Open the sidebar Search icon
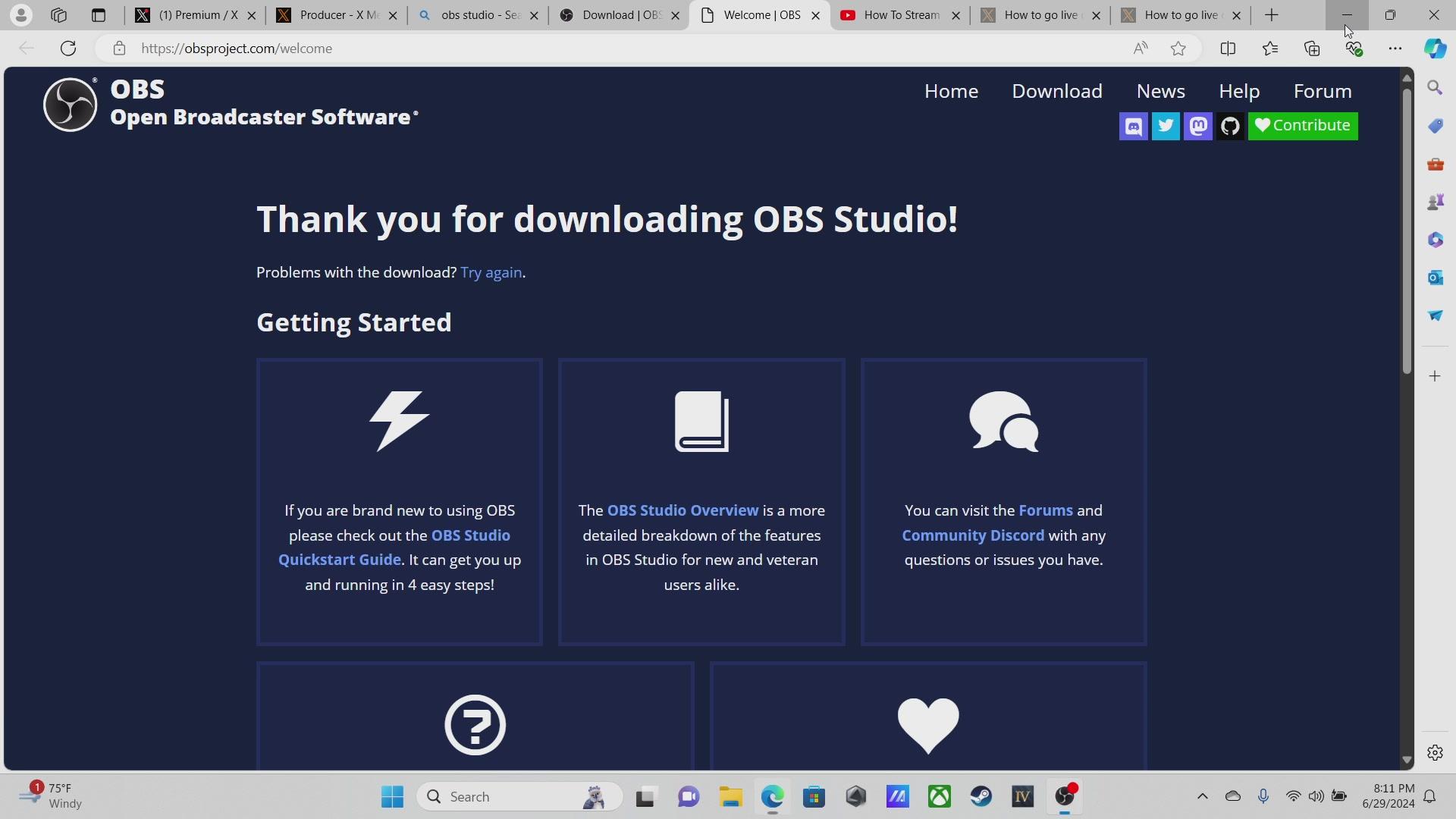1456x819 pixels. [1435, 88]
